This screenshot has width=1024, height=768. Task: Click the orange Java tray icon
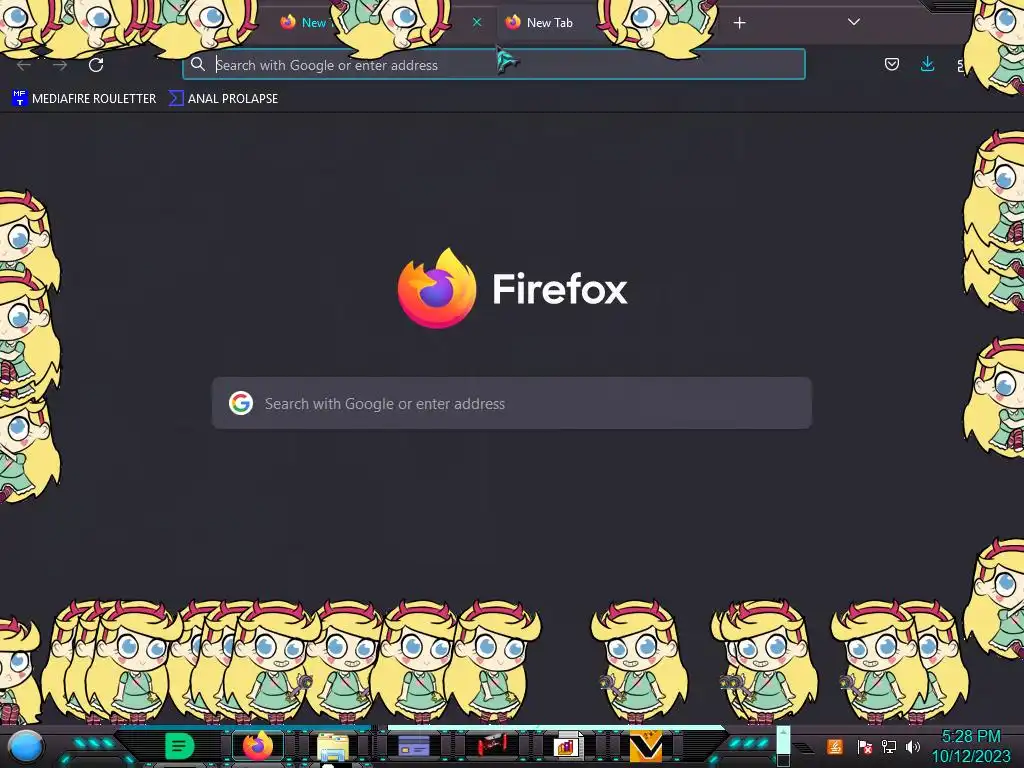point(835,746)
